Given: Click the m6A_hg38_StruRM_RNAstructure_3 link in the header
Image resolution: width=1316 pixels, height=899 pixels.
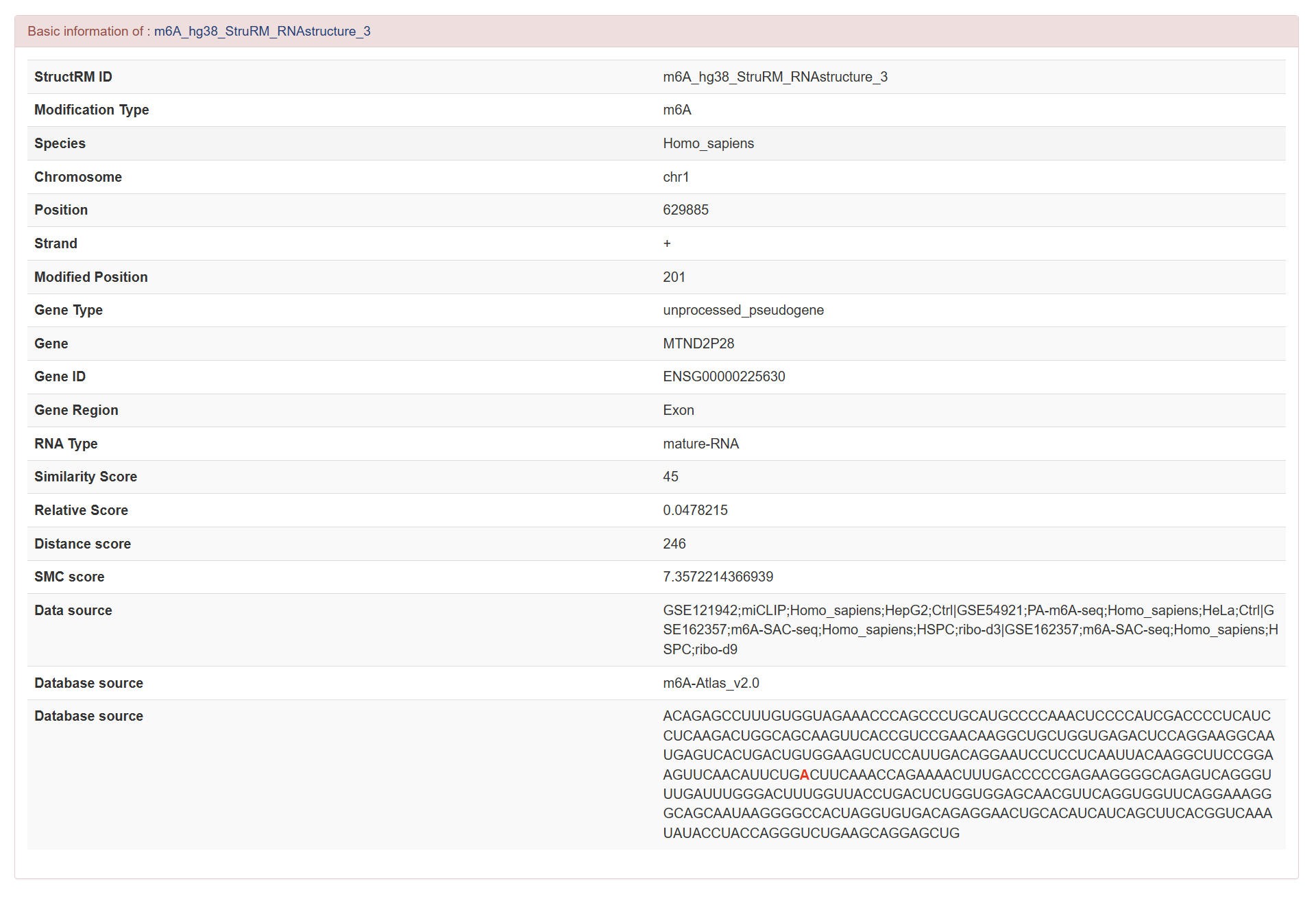Looking at the screenshot, I should click(x=262, y=32).
